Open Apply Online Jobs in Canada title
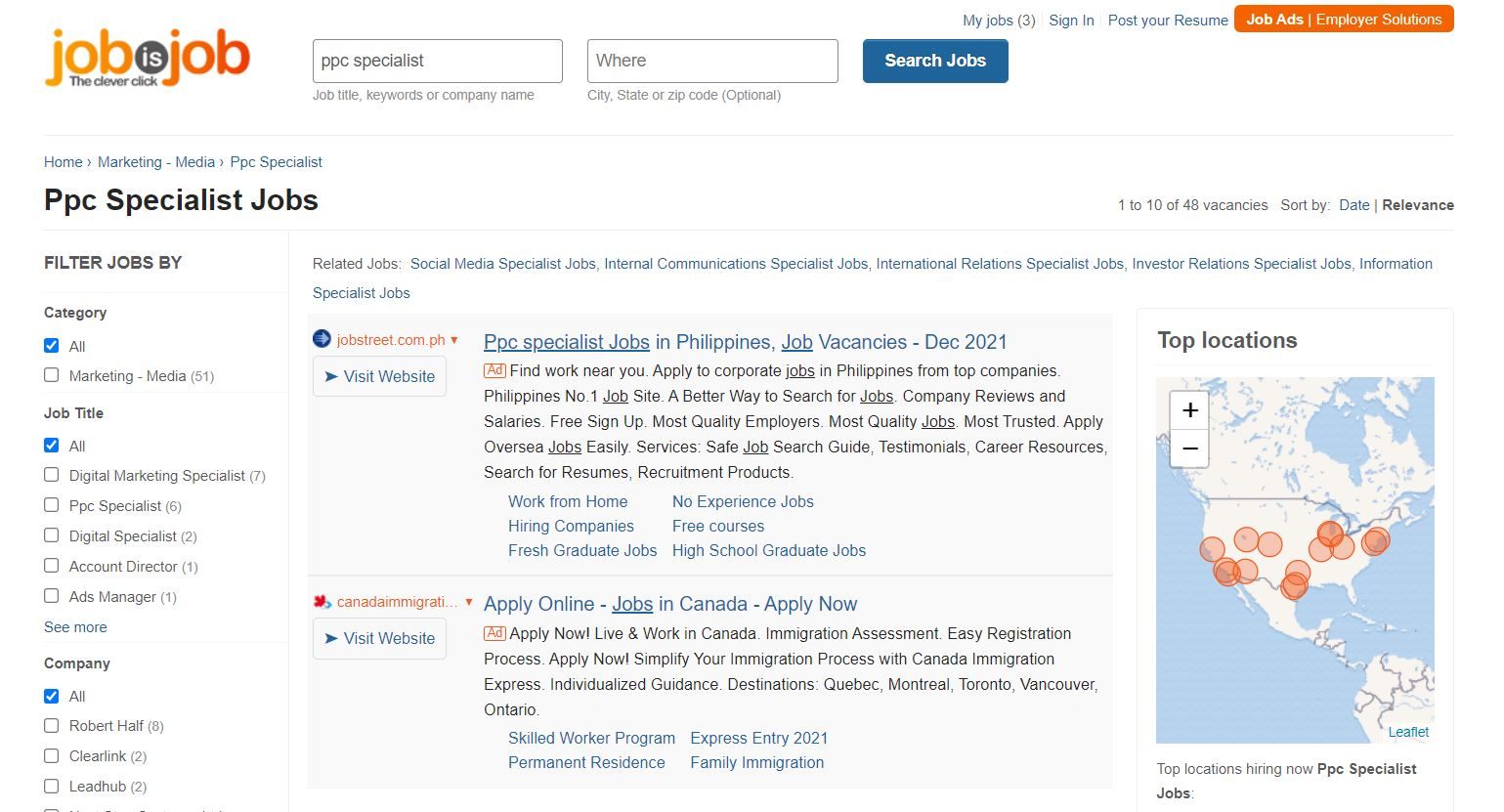 pos(670,604)
